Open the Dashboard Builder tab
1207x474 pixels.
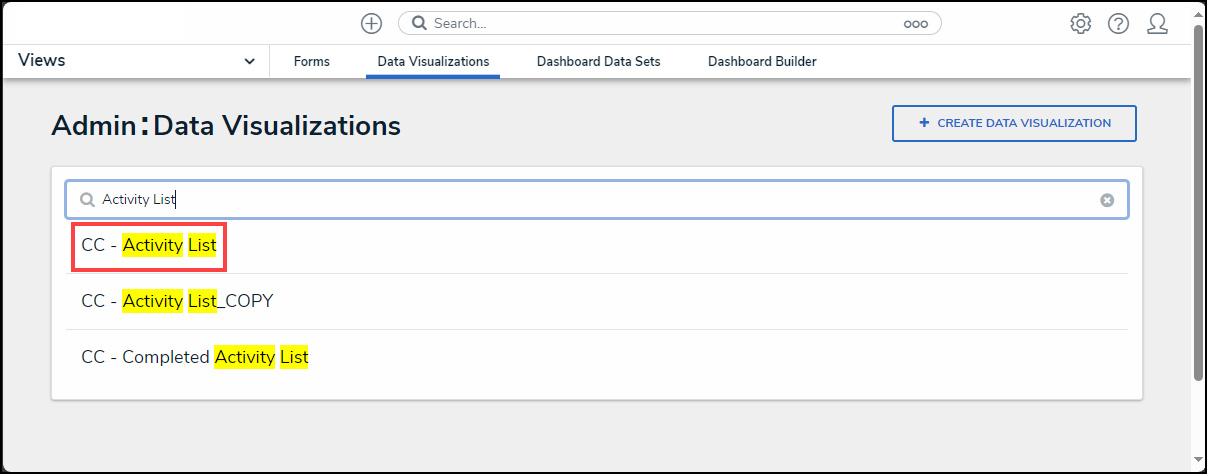coord(762,62)
